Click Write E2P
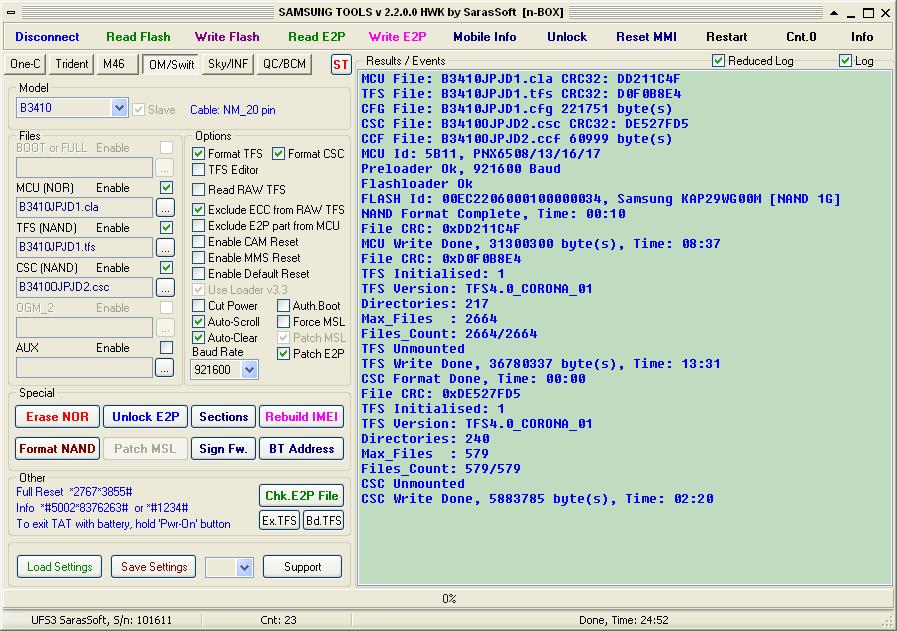897x631 pixels. point(398,37)
